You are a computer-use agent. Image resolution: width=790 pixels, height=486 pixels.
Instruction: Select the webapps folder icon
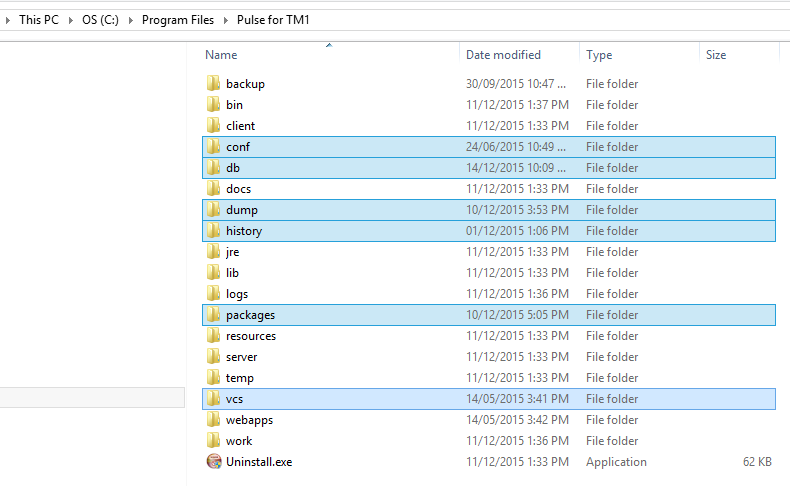pos(213,420)
